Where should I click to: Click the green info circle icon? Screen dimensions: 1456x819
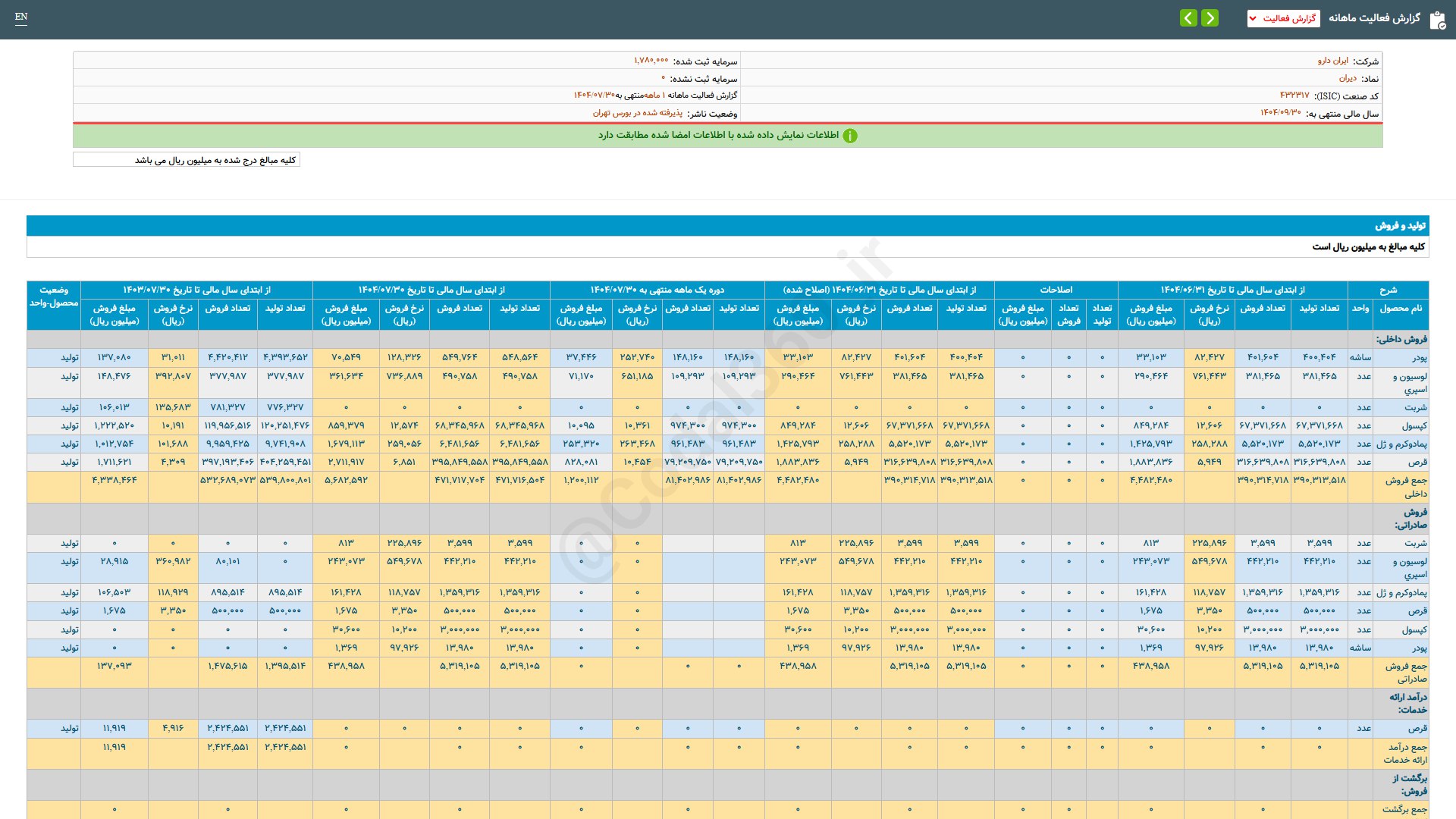pos(850,136)
